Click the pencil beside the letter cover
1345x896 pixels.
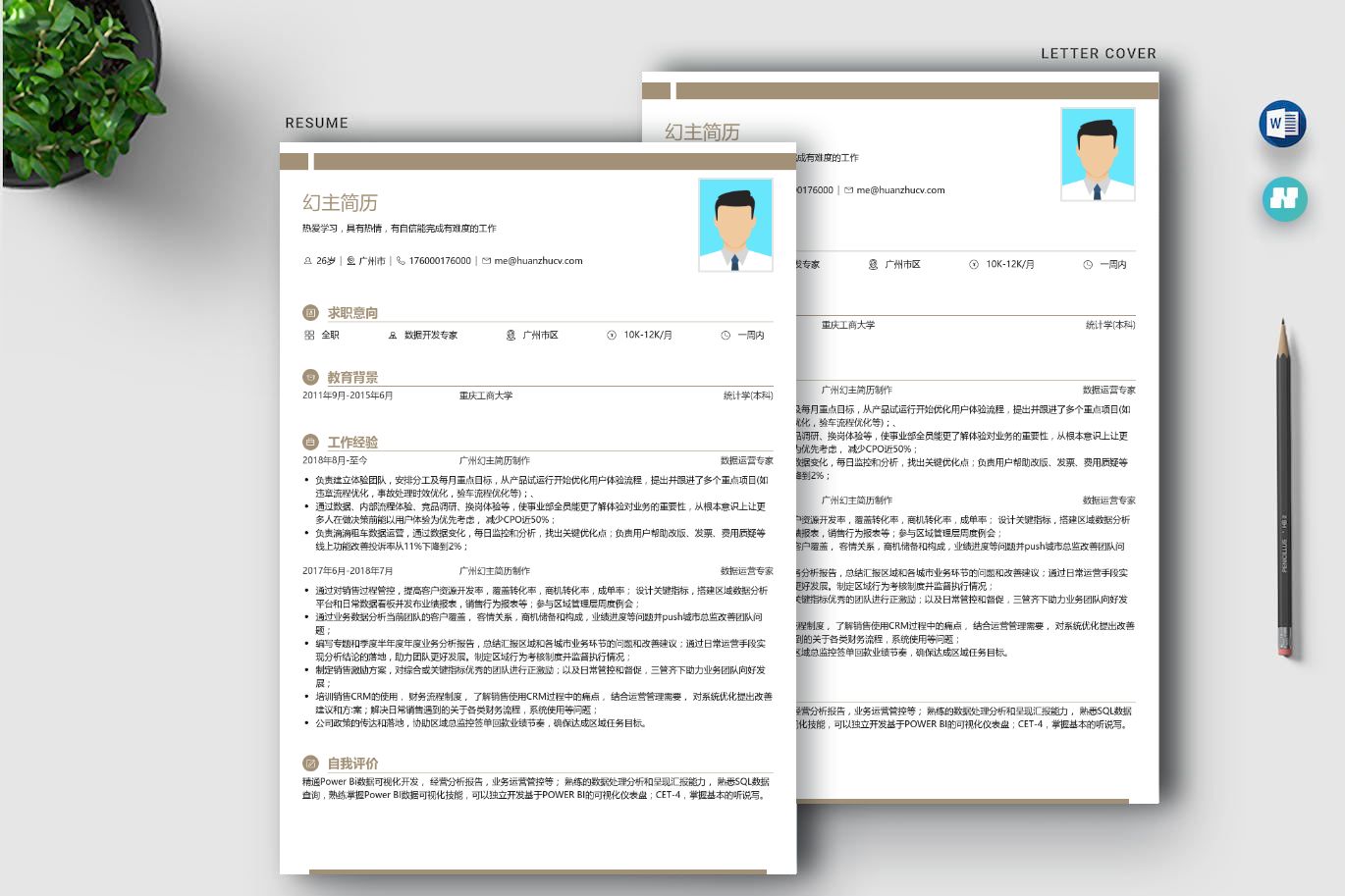tap(1284, 487)
